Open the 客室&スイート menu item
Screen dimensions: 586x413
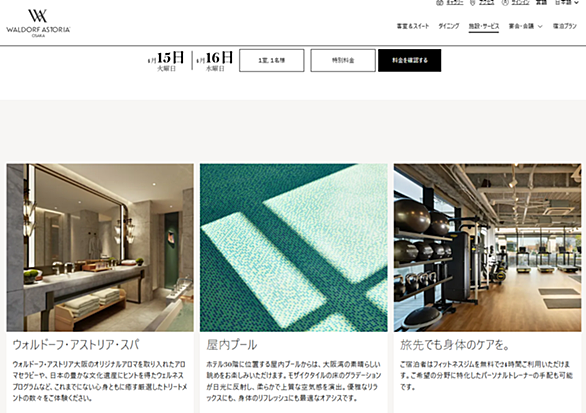click(x=413, y=26)
